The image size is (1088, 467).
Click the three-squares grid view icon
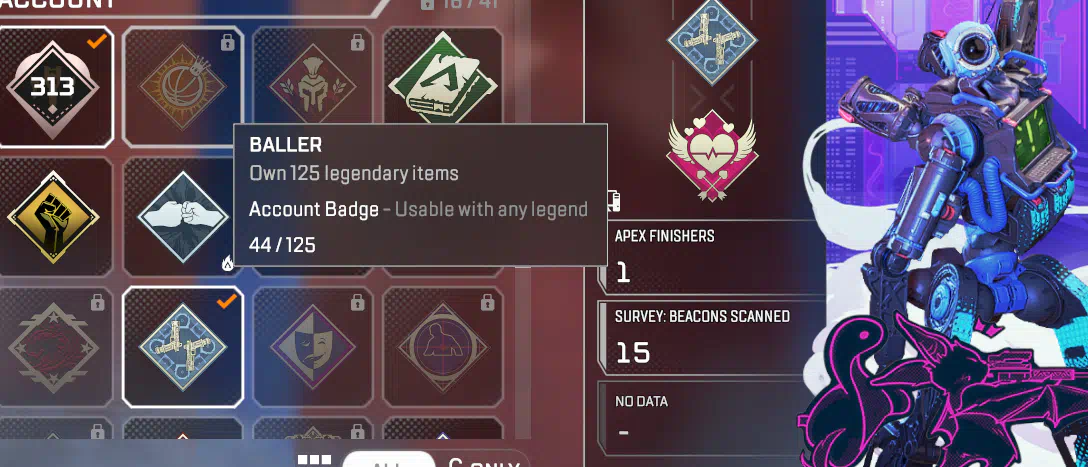314,461
